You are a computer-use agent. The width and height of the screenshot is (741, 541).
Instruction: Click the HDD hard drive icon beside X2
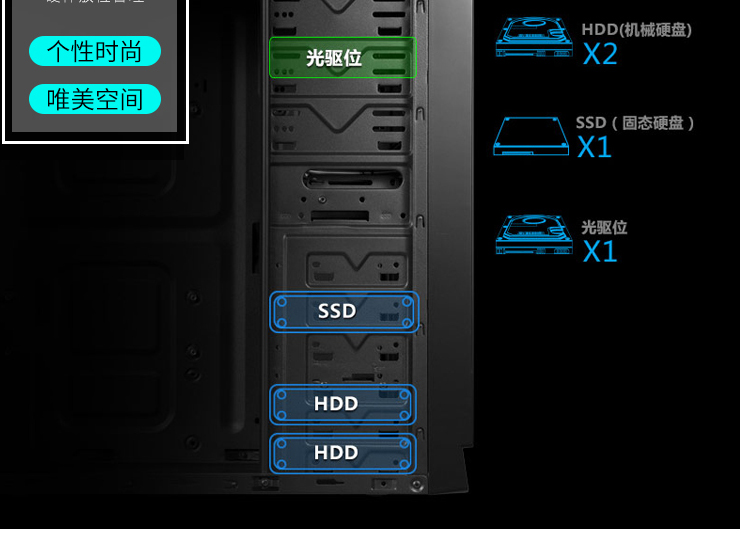click(534, 37)
